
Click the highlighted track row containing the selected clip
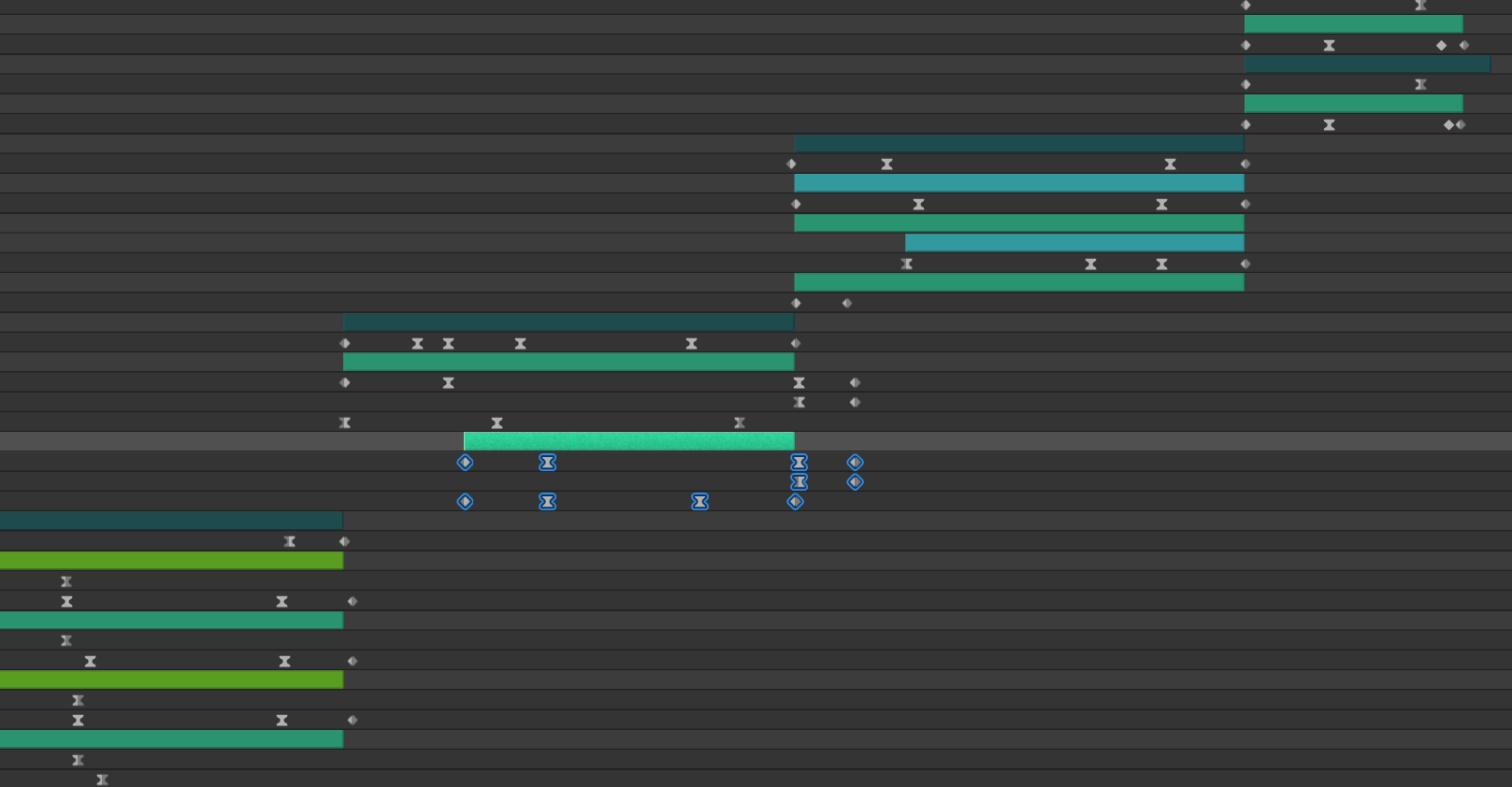click(1122, 439)
